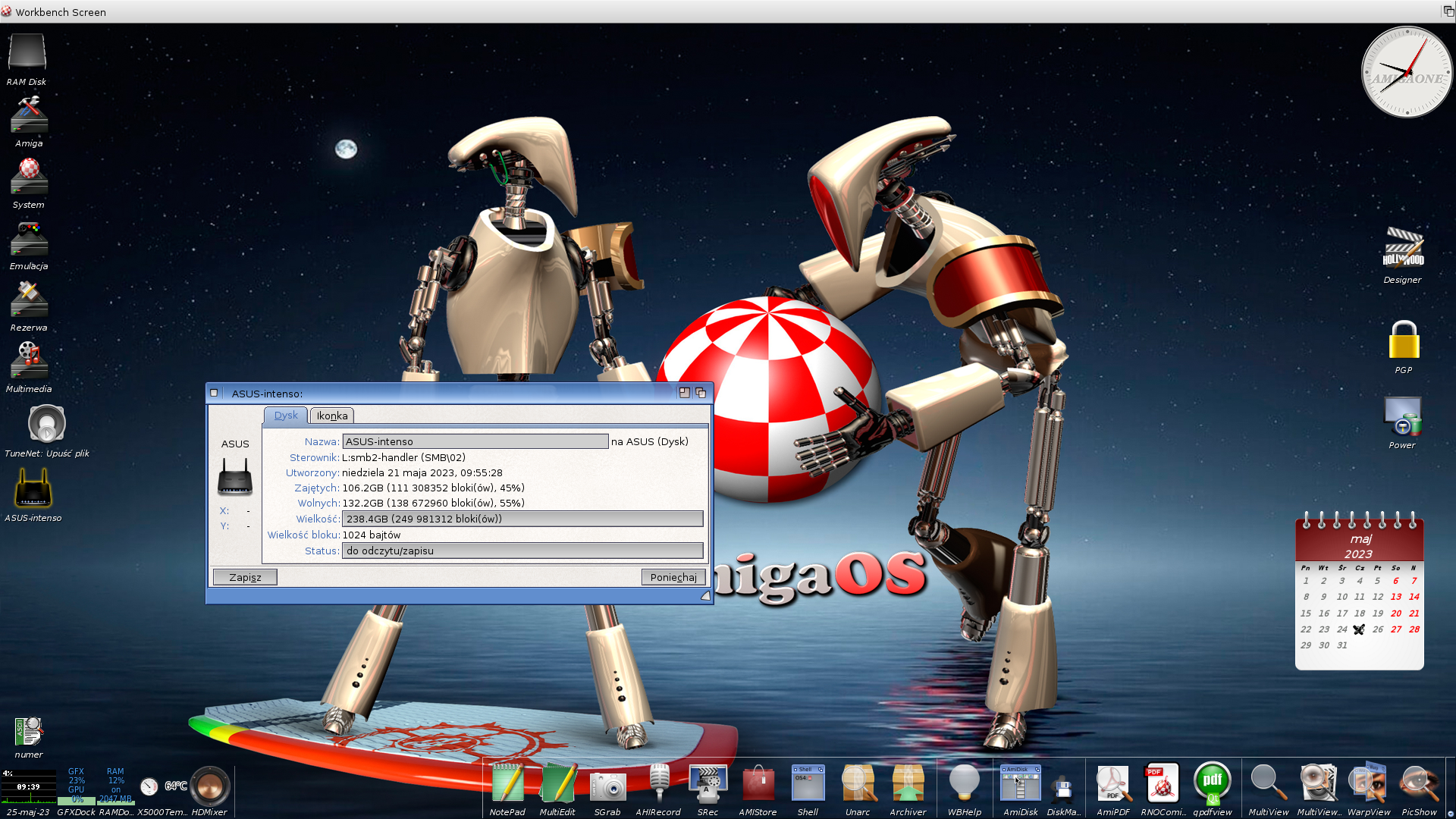This screenshot has height=819, width=1456.
Task: Open the Multimedia drive icon
Action: 29,361
